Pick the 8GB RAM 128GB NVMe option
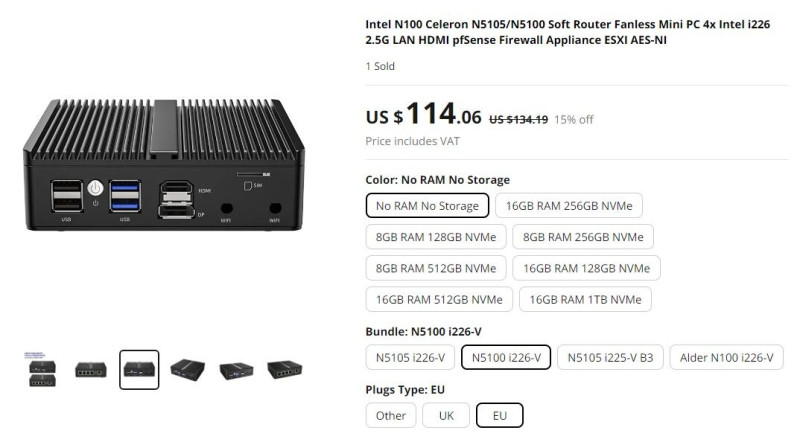This screenshot has height=442, width=800. coord(436,237)
